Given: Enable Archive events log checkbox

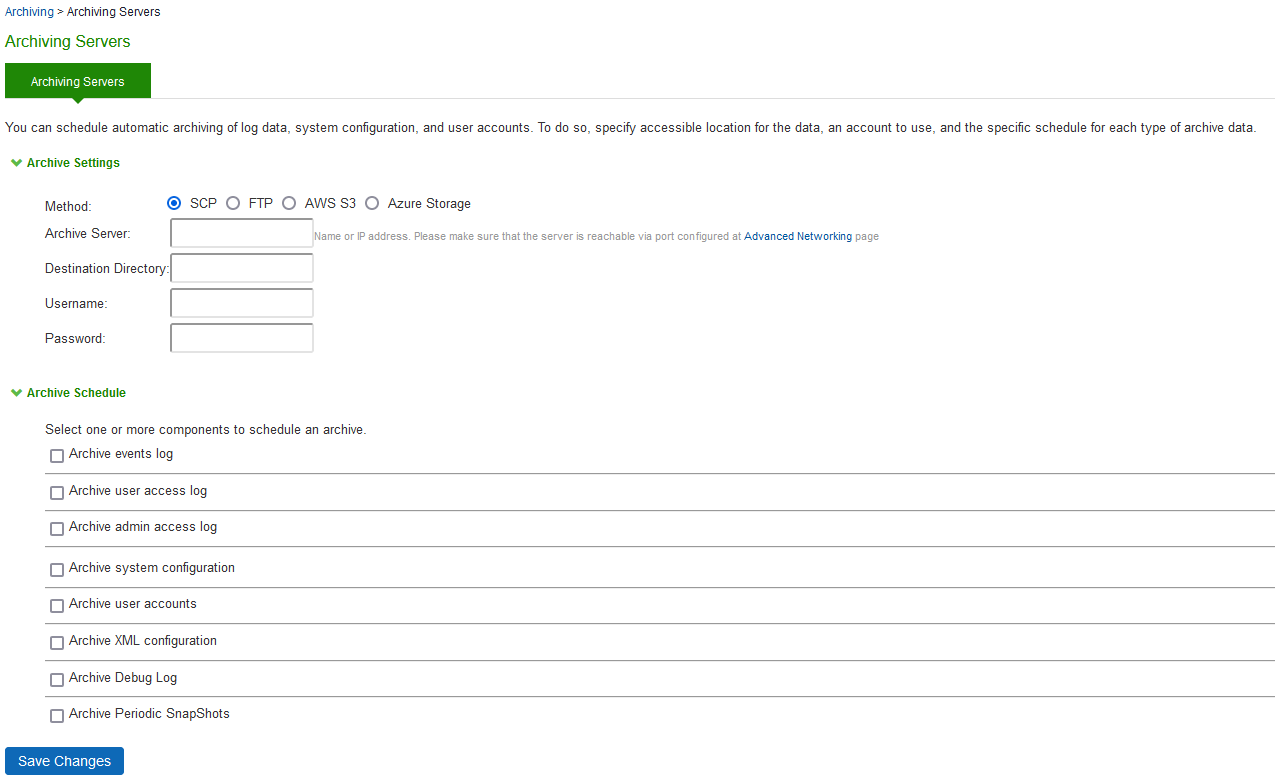Looking at the screenshot, I should click(57, 456).
